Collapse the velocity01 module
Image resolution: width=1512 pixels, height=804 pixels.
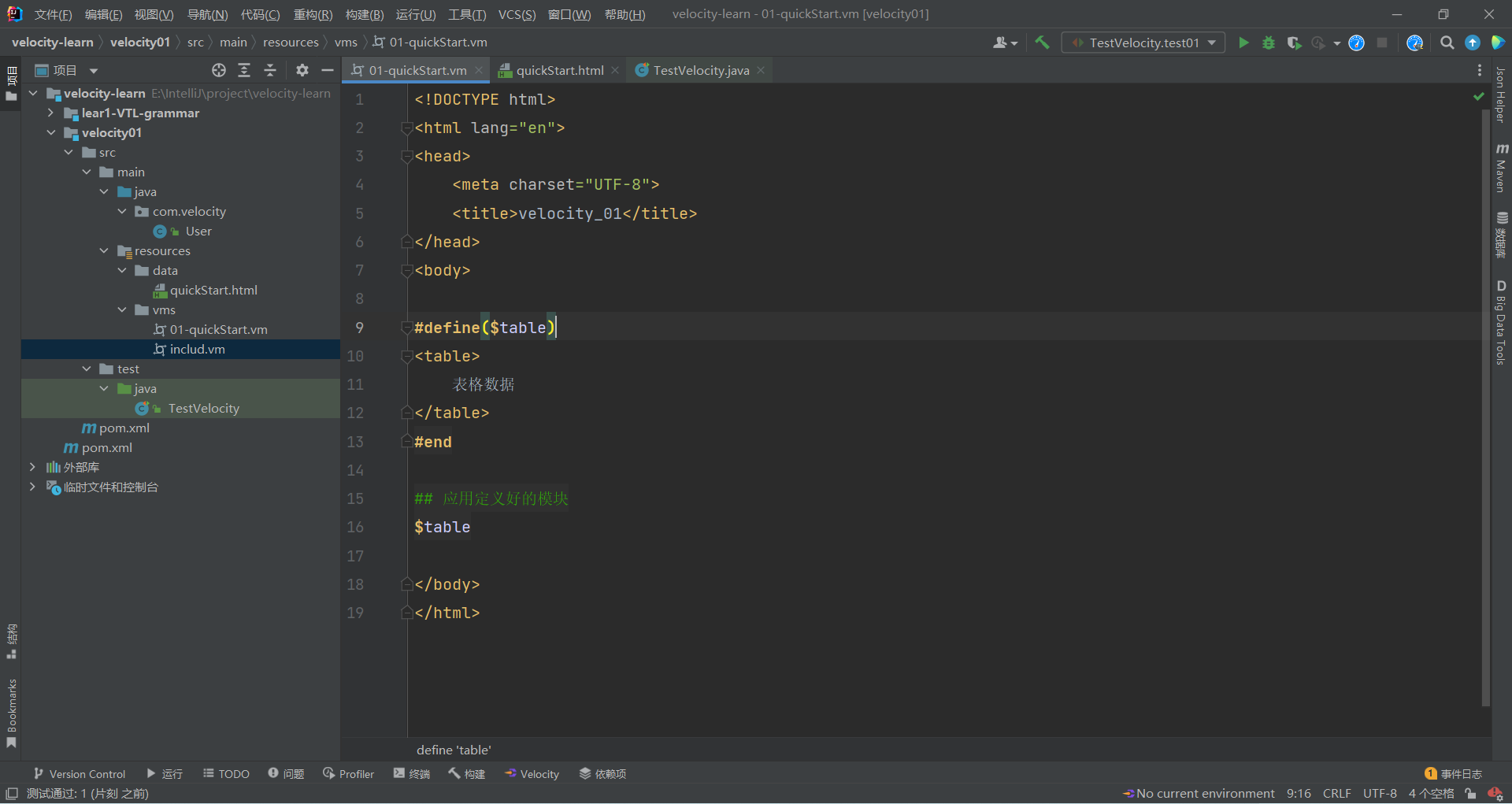[x=51, y=132]
